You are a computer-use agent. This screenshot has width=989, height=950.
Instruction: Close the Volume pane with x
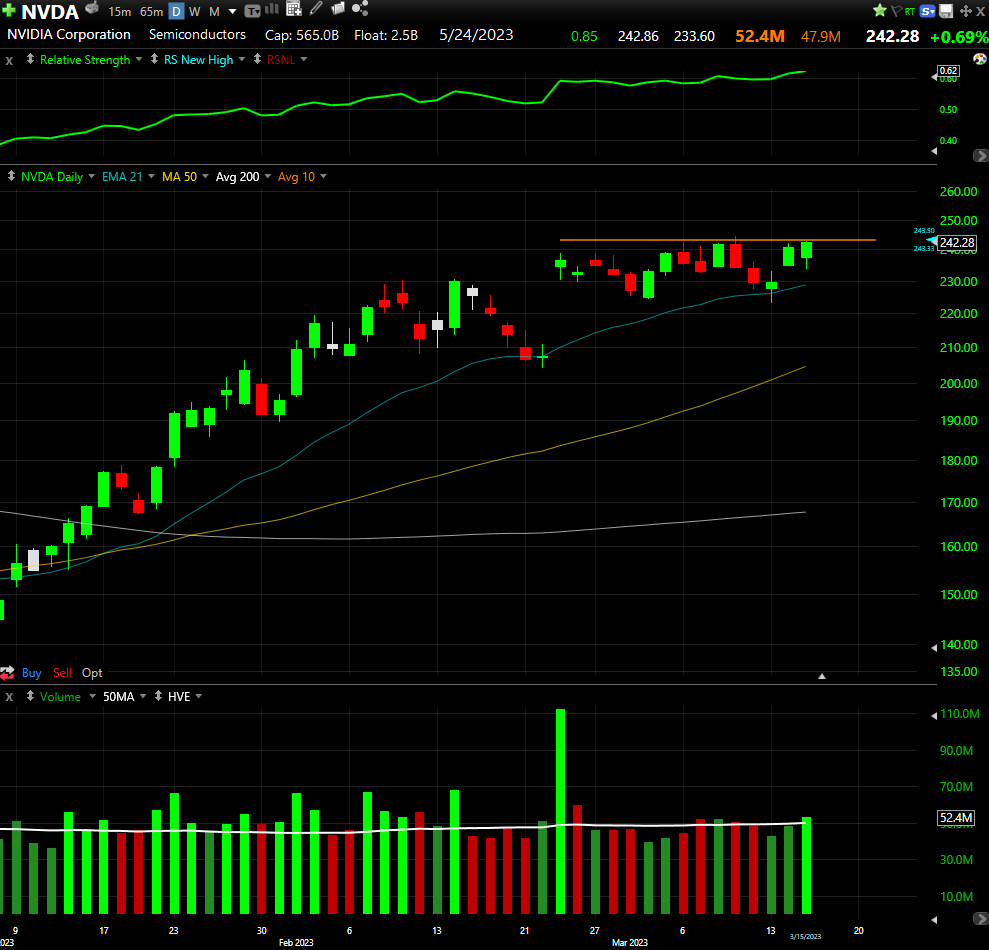click(x=9, y=697)
